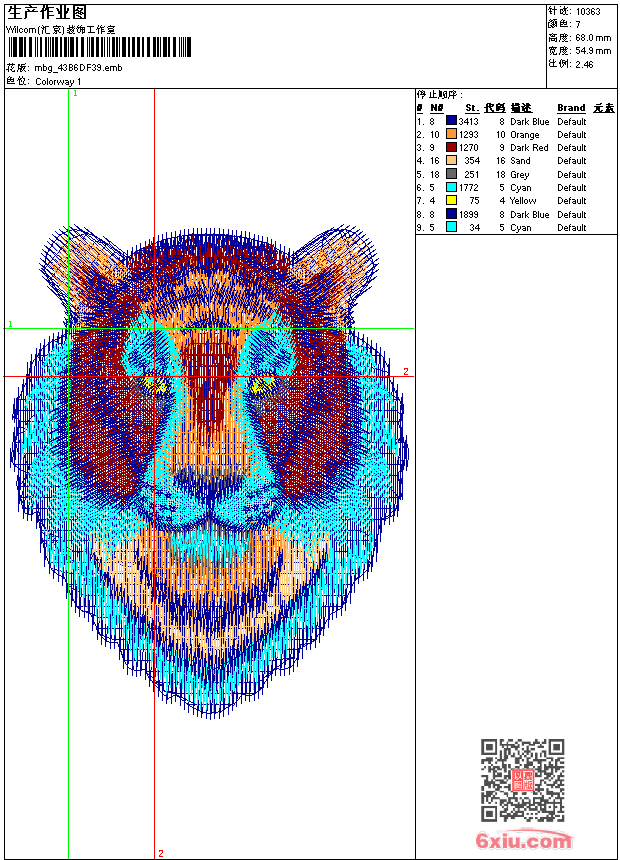The image size is (620, 860).
Task: Select the Dark Red color swatch
Action: tap(451, 147)
